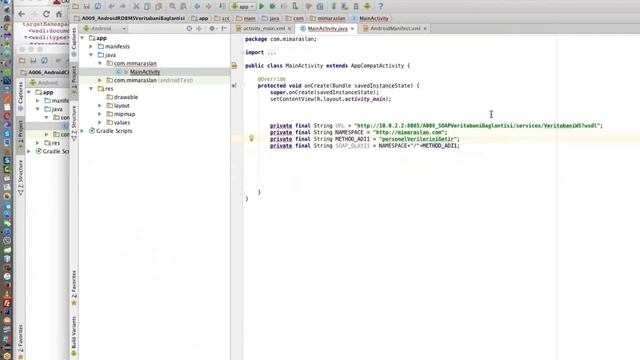Close the MainActivity.java tab

[352, 29]
